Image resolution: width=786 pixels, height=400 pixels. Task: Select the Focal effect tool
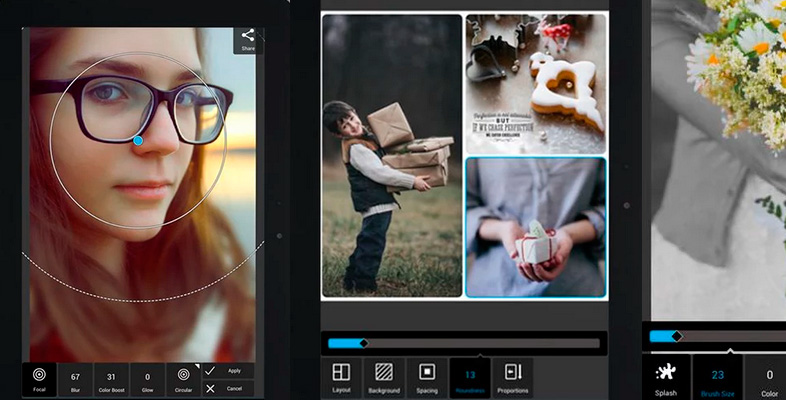[x=39, y=379]
